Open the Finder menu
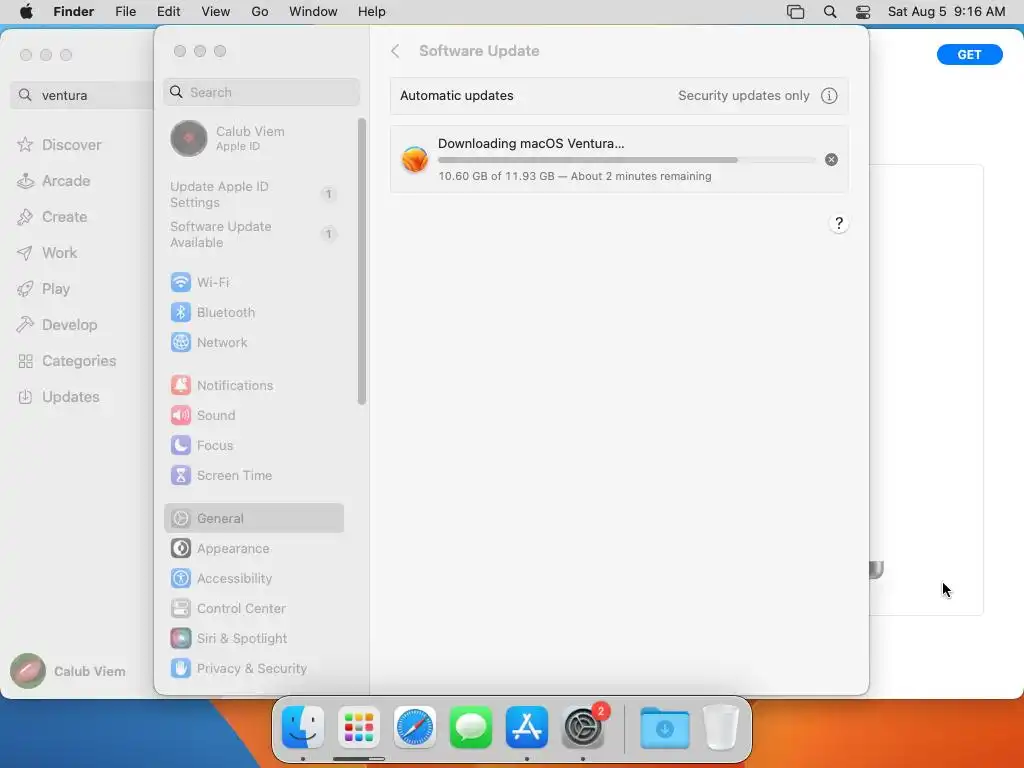 click(74, 12)
